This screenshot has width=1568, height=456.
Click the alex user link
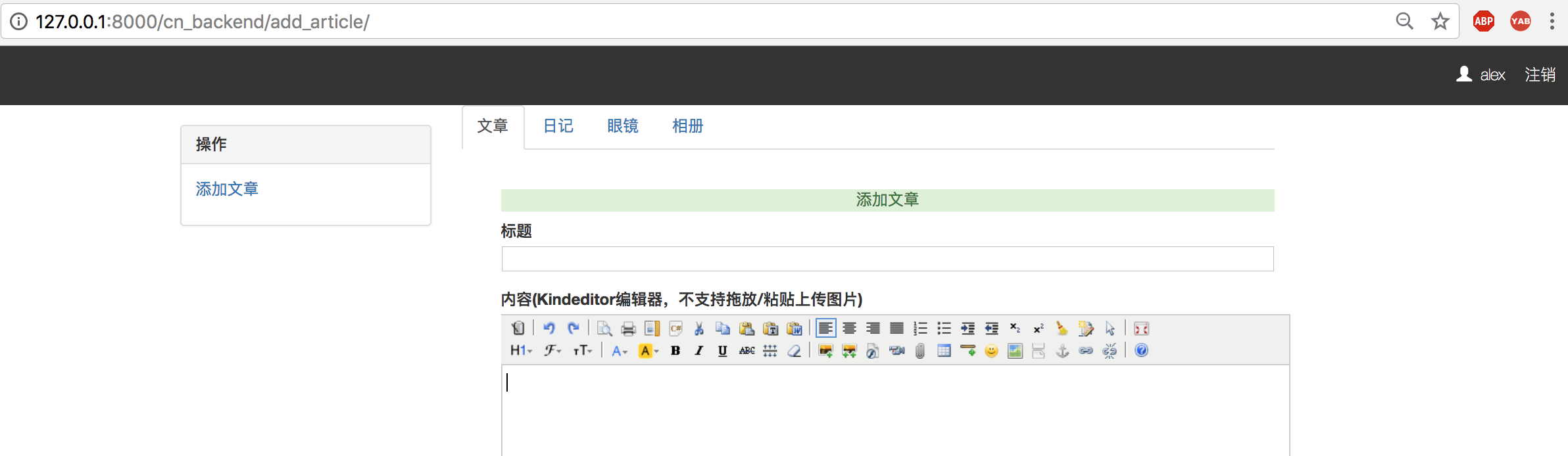coord(1481,75)
